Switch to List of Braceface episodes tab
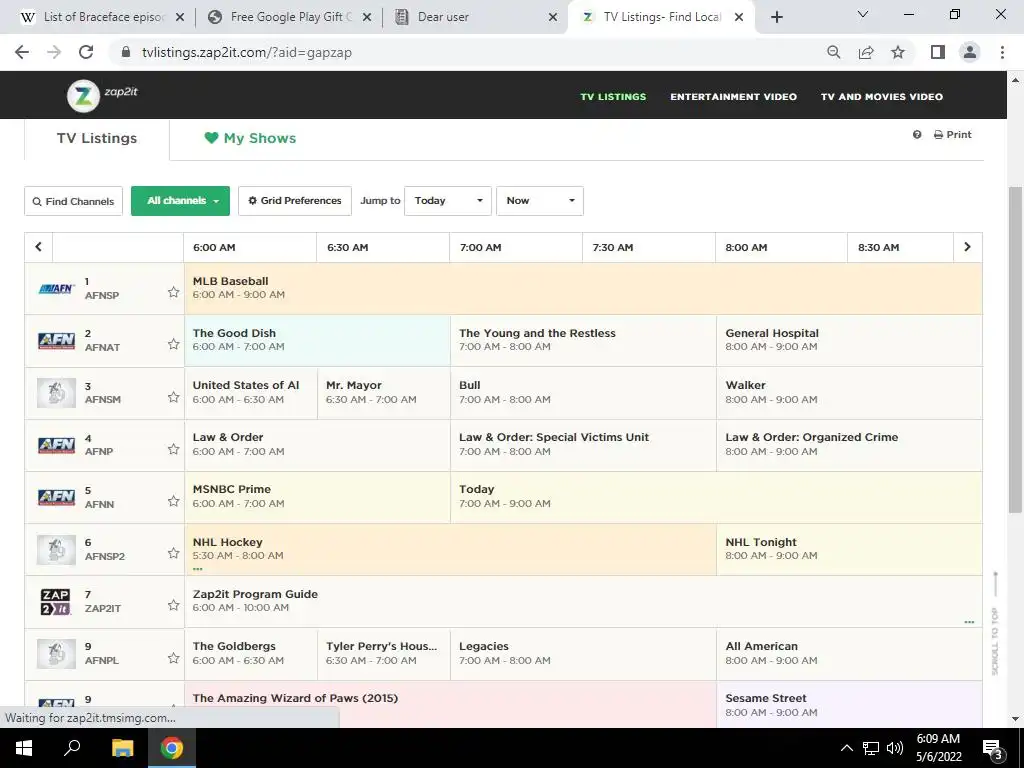The width and height of the screenshot is (1024, 768). click(103, 17)
